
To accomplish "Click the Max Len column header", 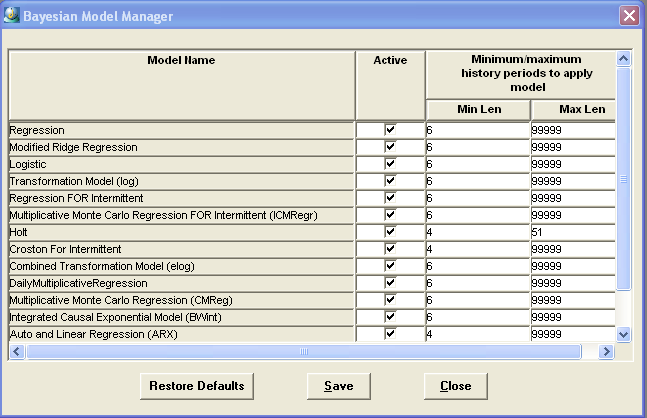I will pos(574,110).
